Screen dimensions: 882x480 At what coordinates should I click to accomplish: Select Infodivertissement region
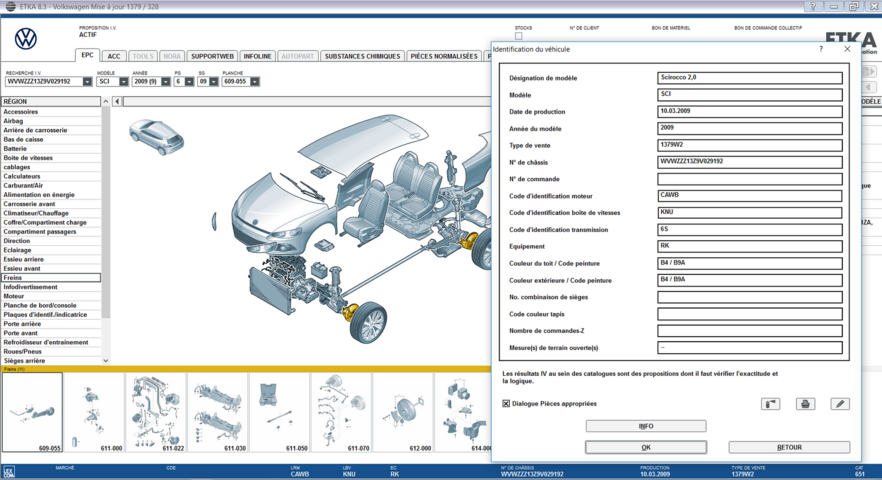(51, 287)
